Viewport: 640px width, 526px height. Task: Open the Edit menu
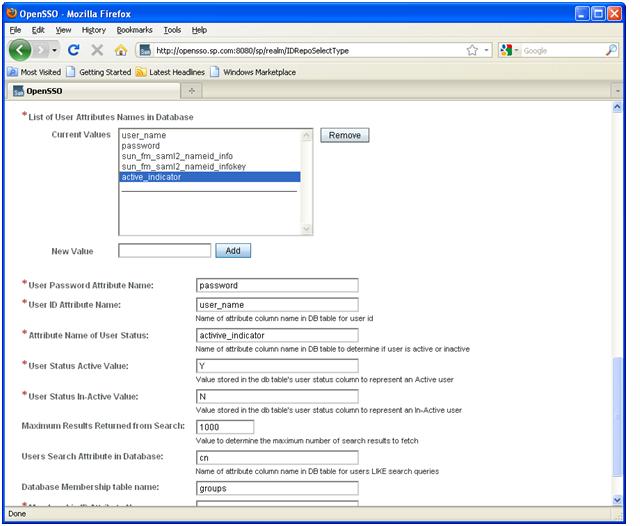click(38, 30)
